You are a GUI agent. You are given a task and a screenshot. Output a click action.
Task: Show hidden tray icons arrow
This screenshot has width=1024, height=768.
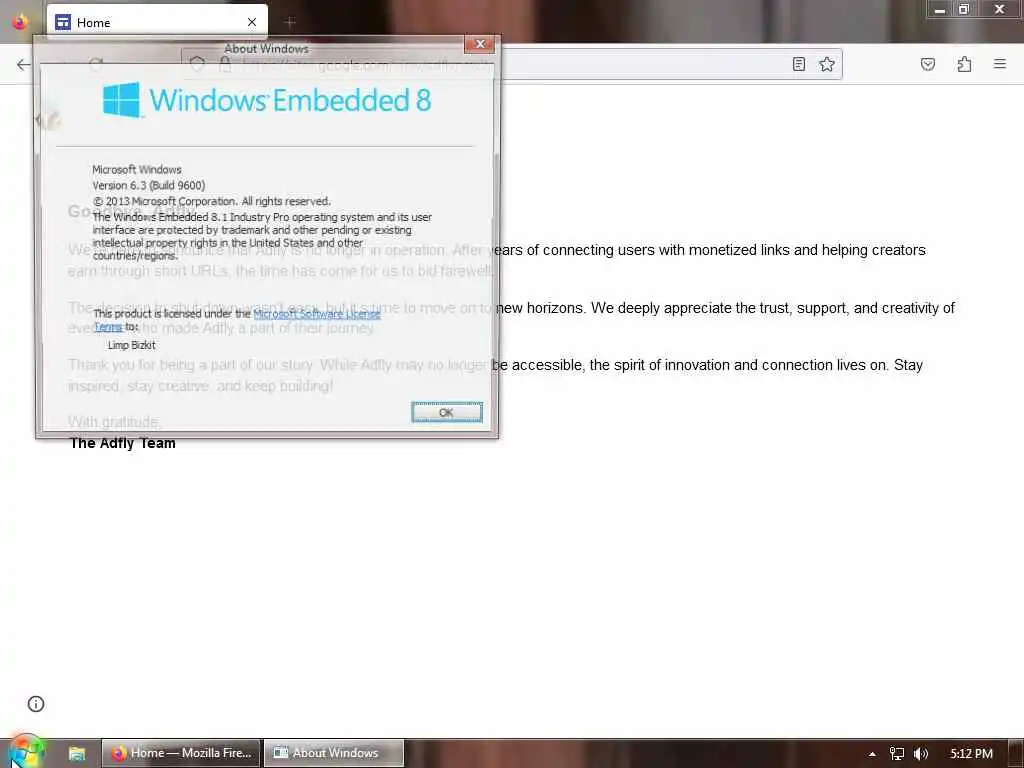pyautogui.click(x=872, y=754)
